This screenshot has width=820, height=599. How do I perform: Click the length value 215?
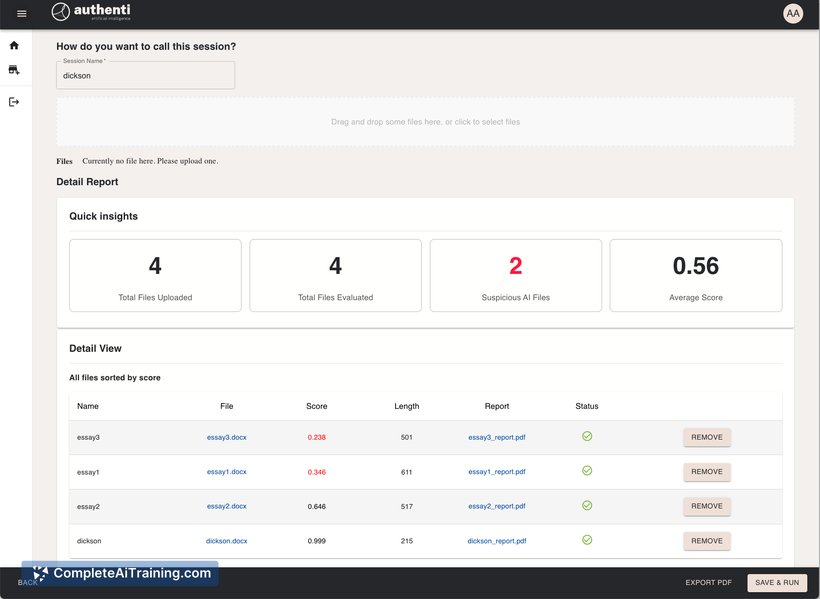(406, 541)
